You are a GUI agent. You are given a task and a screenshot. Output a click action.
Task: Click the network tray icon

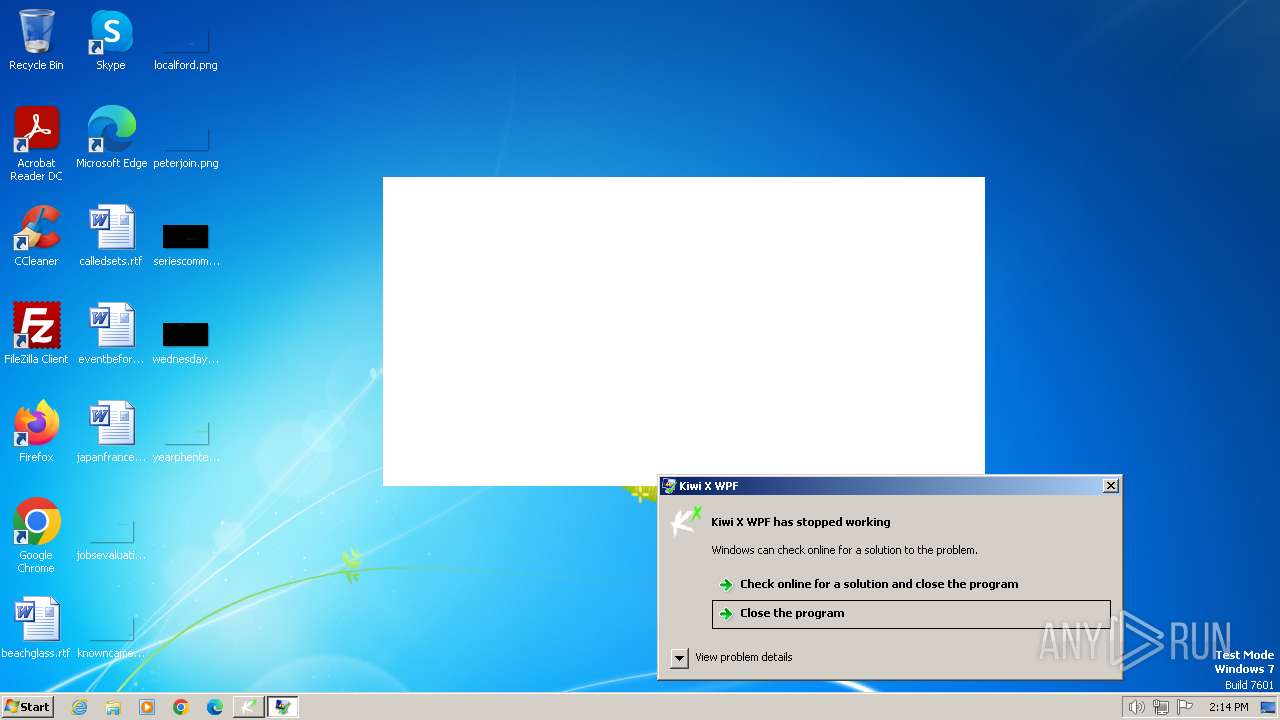coord(1161,707)
